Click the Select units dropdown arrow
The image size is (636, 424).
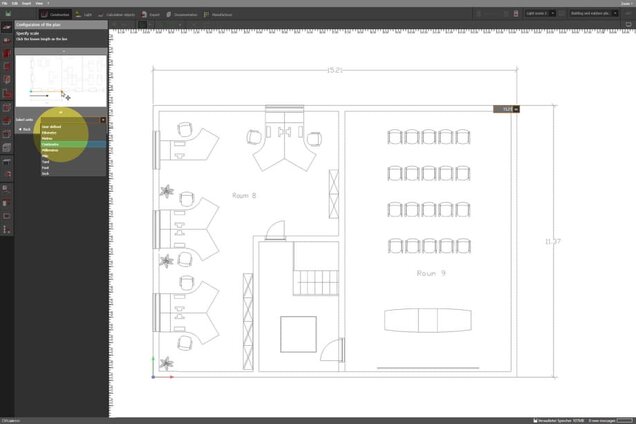pos(103,120)
